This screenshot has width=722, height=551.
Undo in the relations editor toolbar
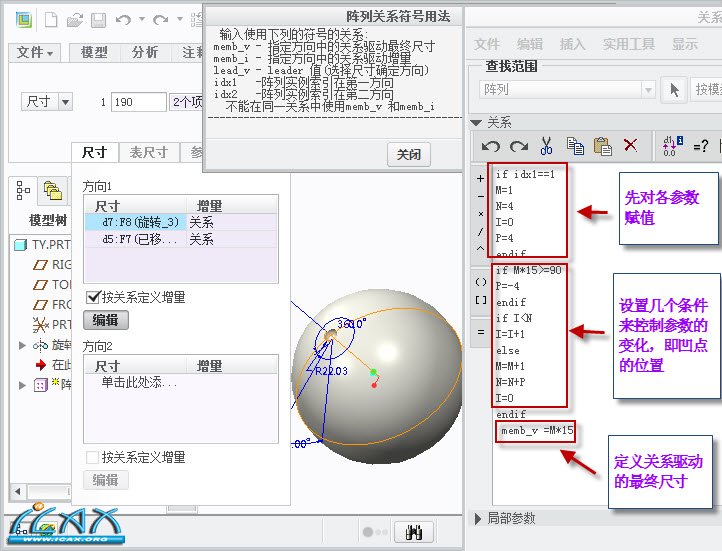[490, 146]
